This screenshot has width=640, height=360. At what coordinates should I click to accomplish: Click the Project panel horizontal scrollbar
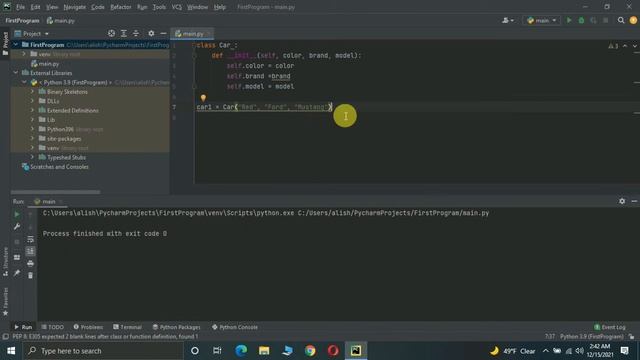pos(55,192)
